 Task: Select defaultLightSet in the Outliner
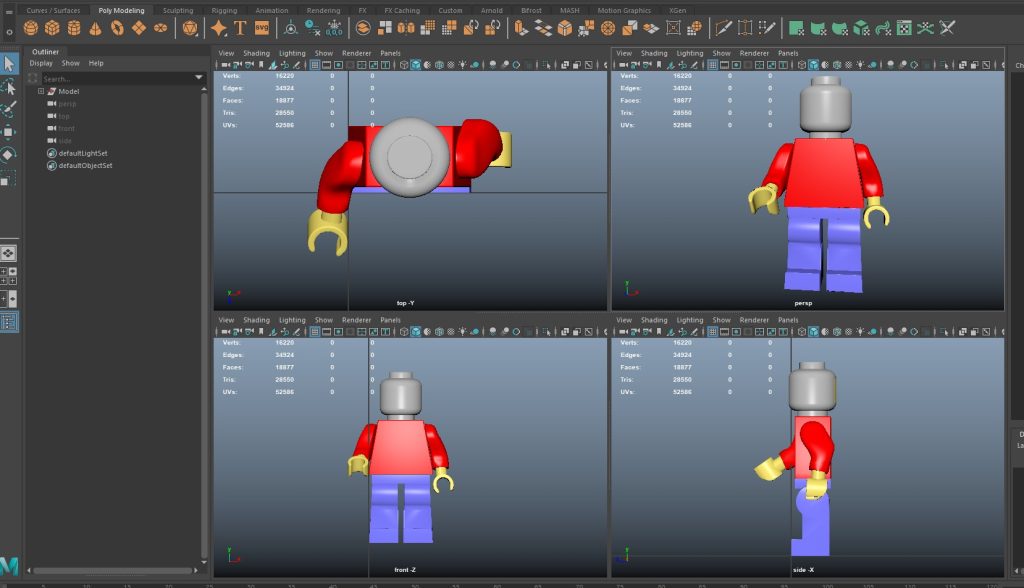pyautogui.click(x=83, y=154)
